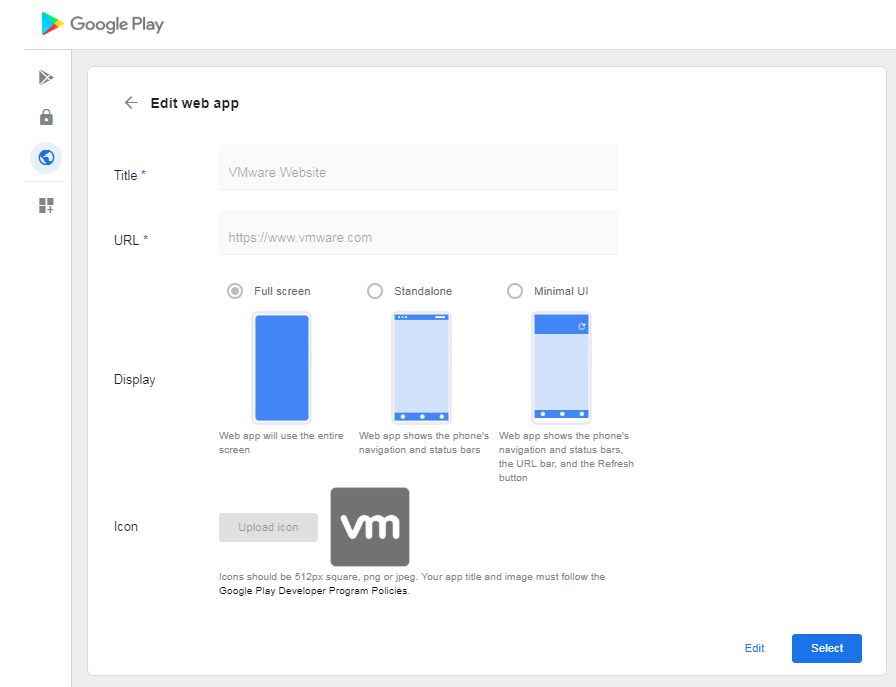Click the back arrow beside Edit web app
The width and height of the screenshot is (896, 687).
(x=131, y=103)
